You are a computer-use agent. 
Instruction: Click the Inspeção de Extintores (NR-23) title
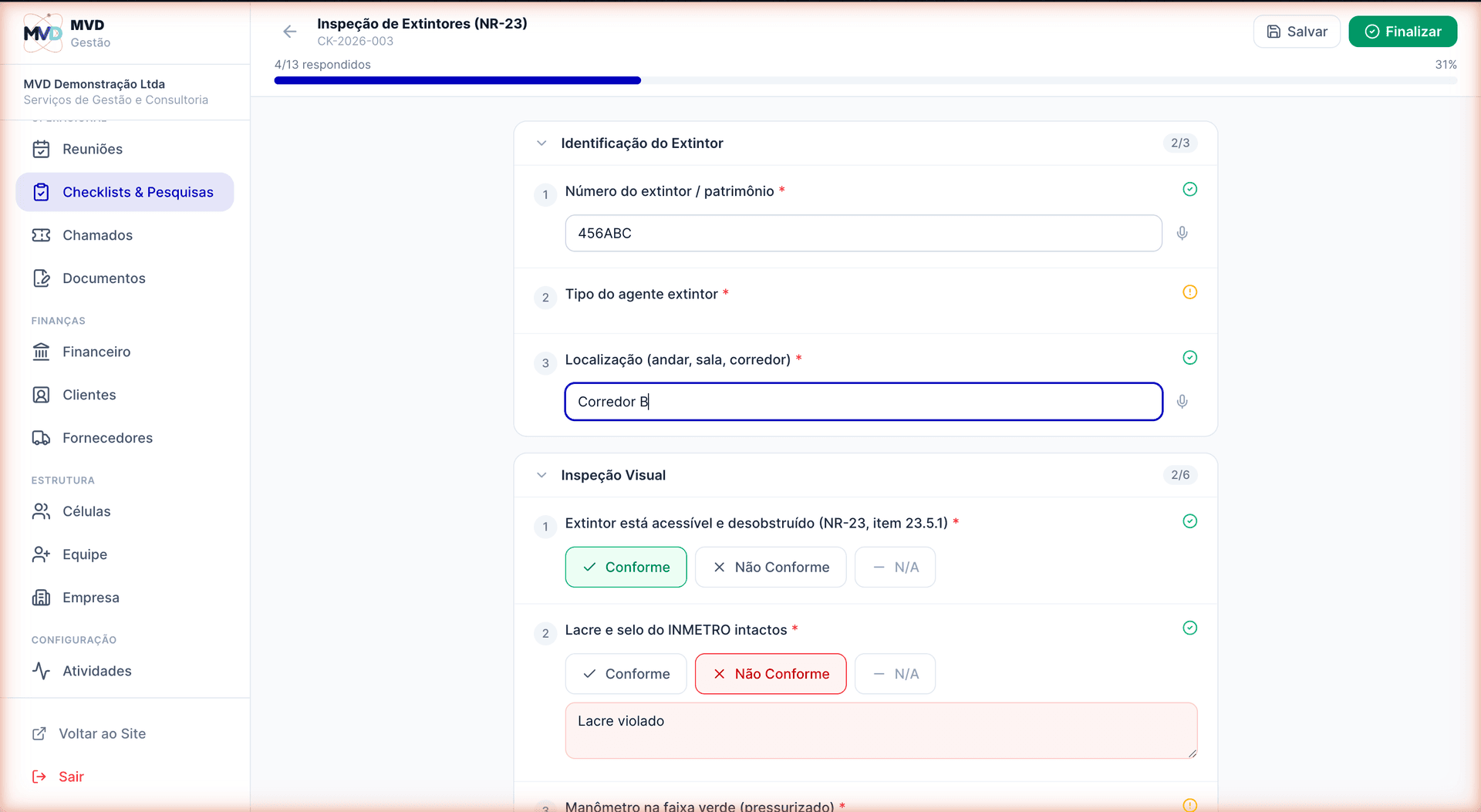422,24
